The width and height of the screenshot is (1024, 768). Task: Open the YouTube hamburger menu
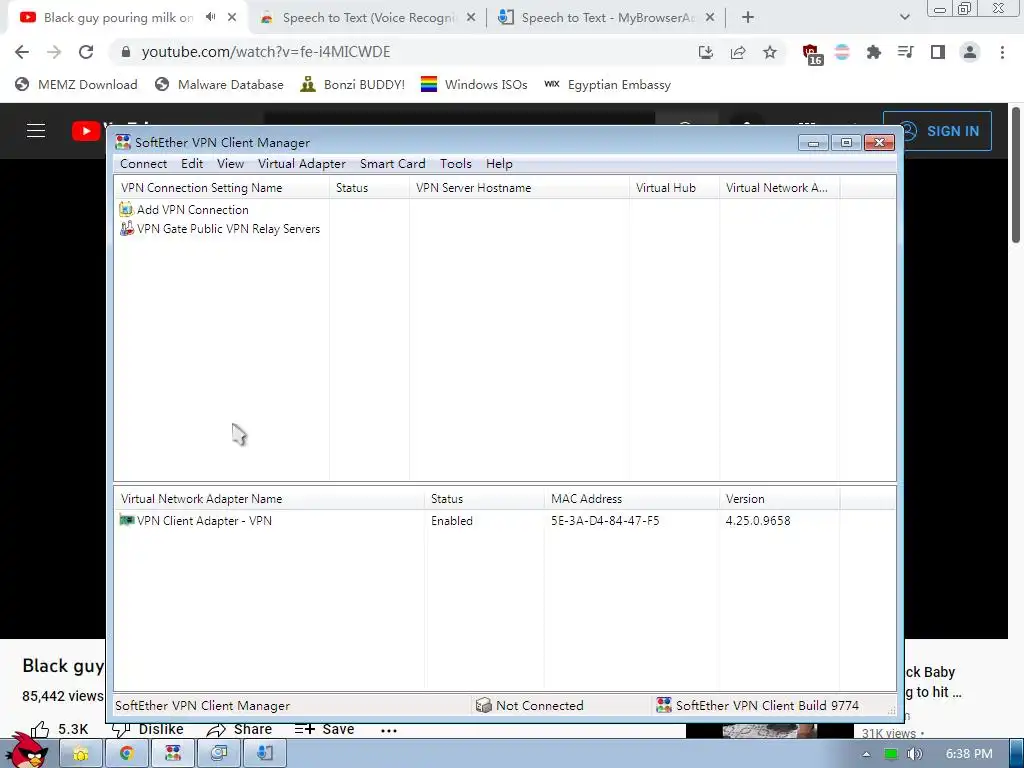coord(36,131)
